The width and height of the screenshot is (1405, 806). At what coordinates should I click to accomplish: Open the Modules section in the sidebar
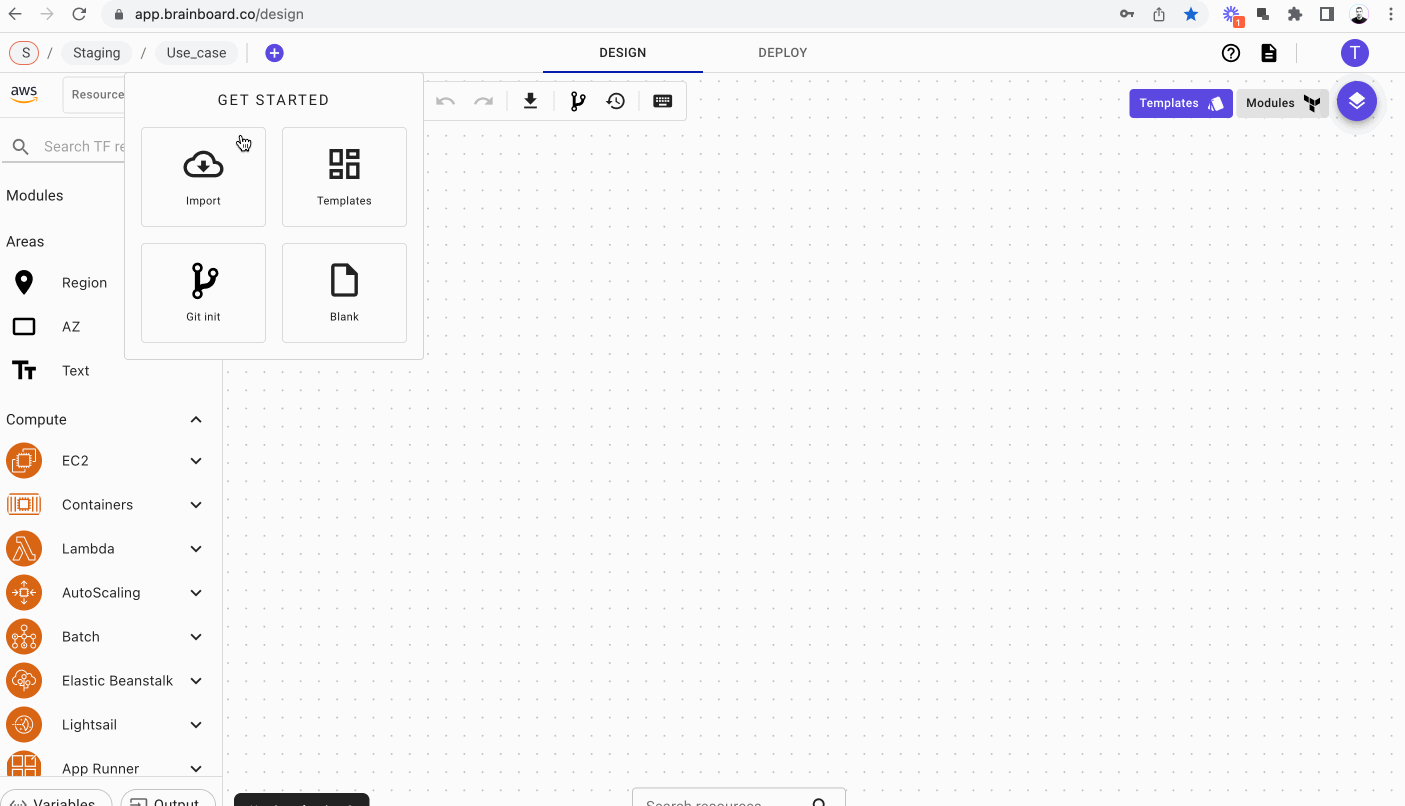[x=35, y=196]
